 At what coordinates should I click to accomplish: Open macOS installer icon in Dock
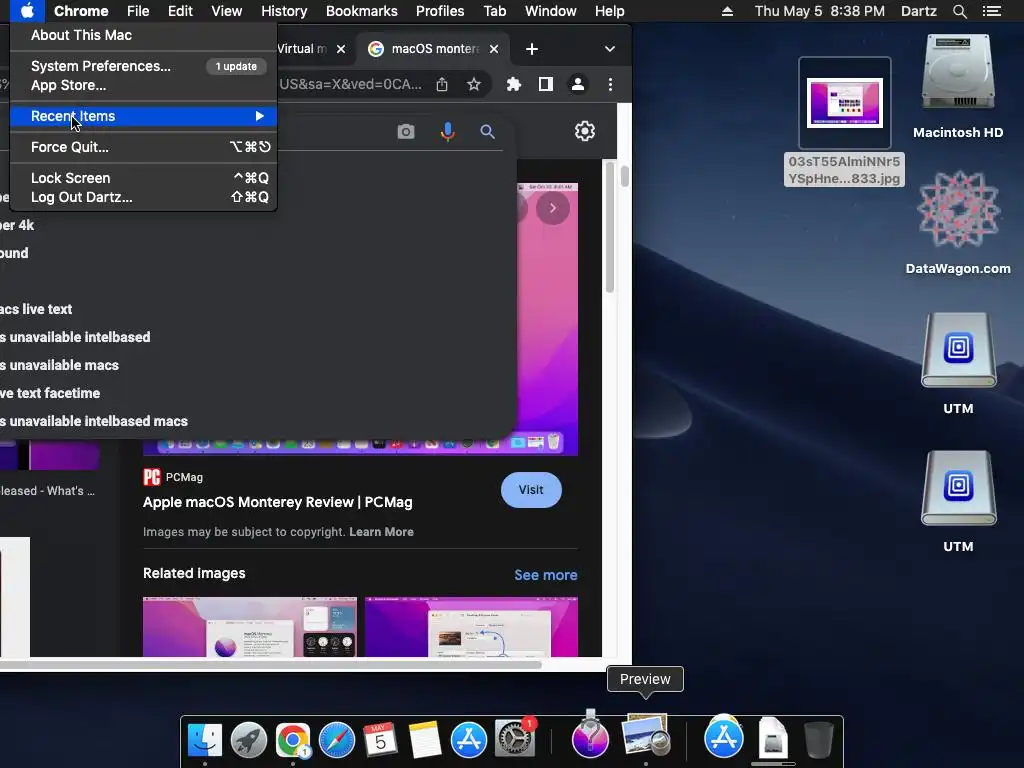point(590,736)
